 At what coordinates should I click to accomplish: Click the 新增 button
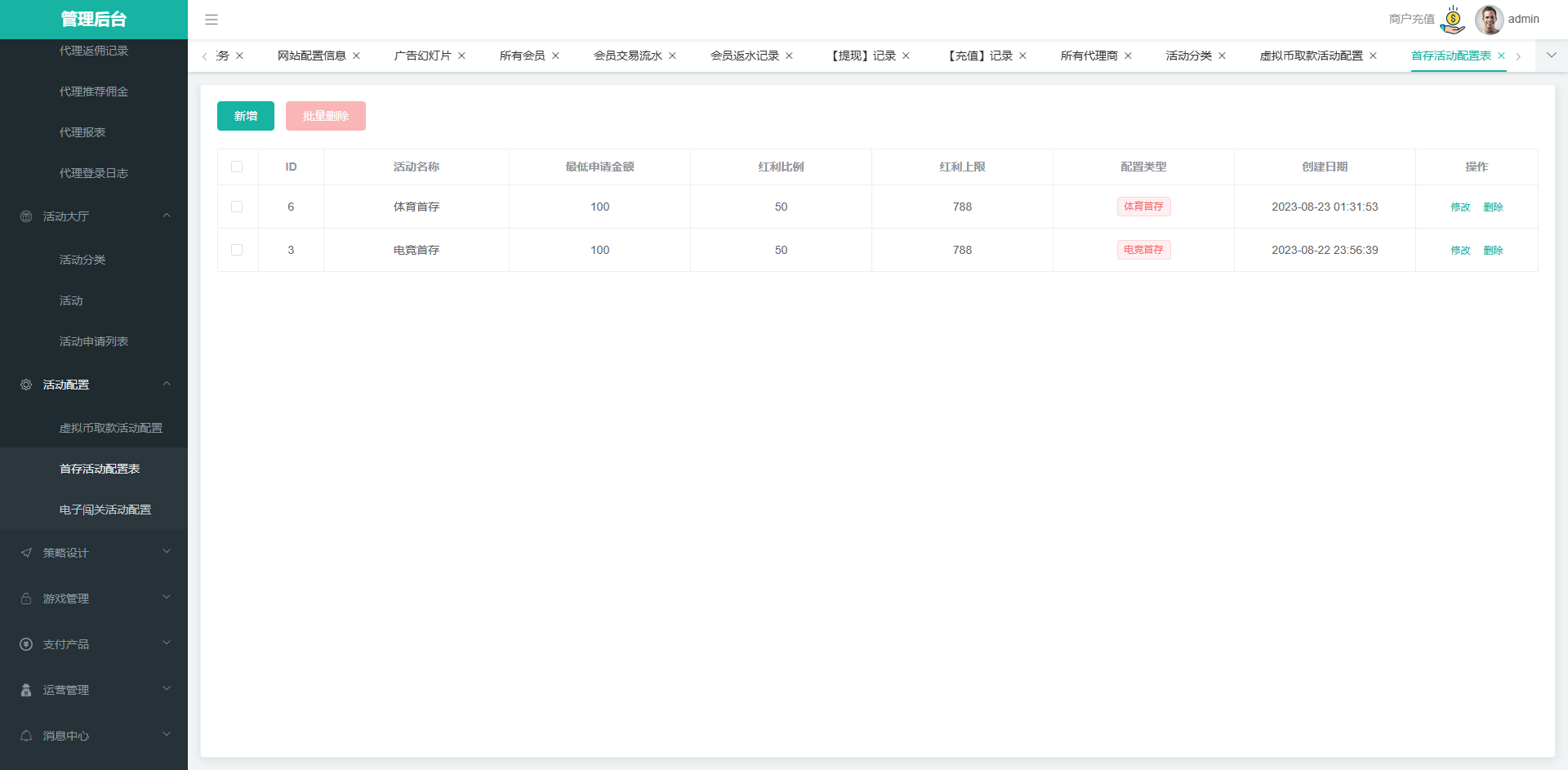tap(246, 116)
